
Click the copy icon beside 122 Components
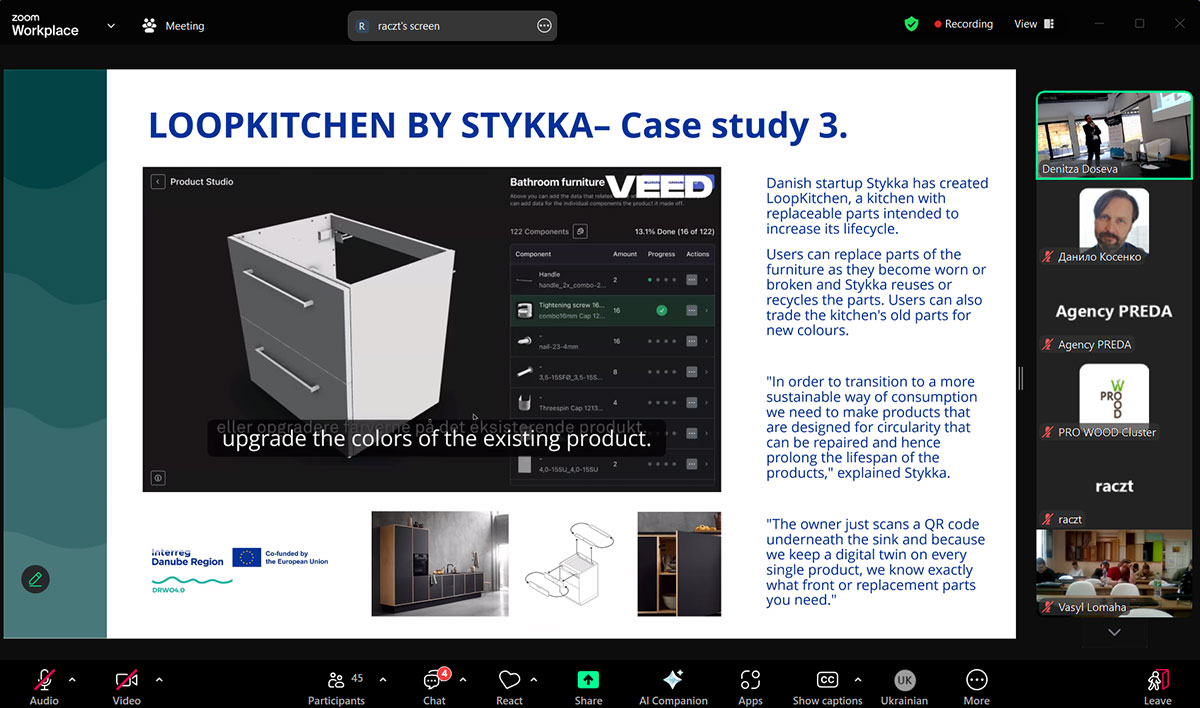pyautogui.click(x=580, y=232)
